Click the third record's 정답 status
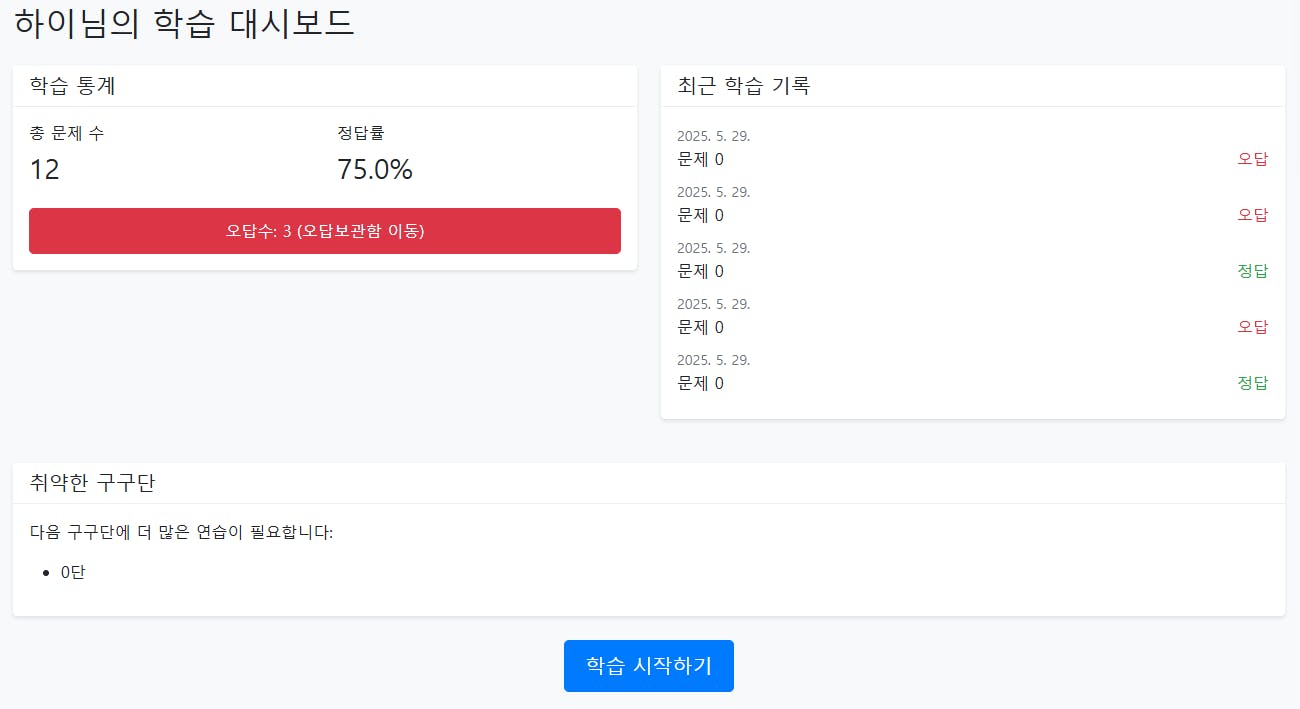 pyautogui.click(x=1252, y=271)
